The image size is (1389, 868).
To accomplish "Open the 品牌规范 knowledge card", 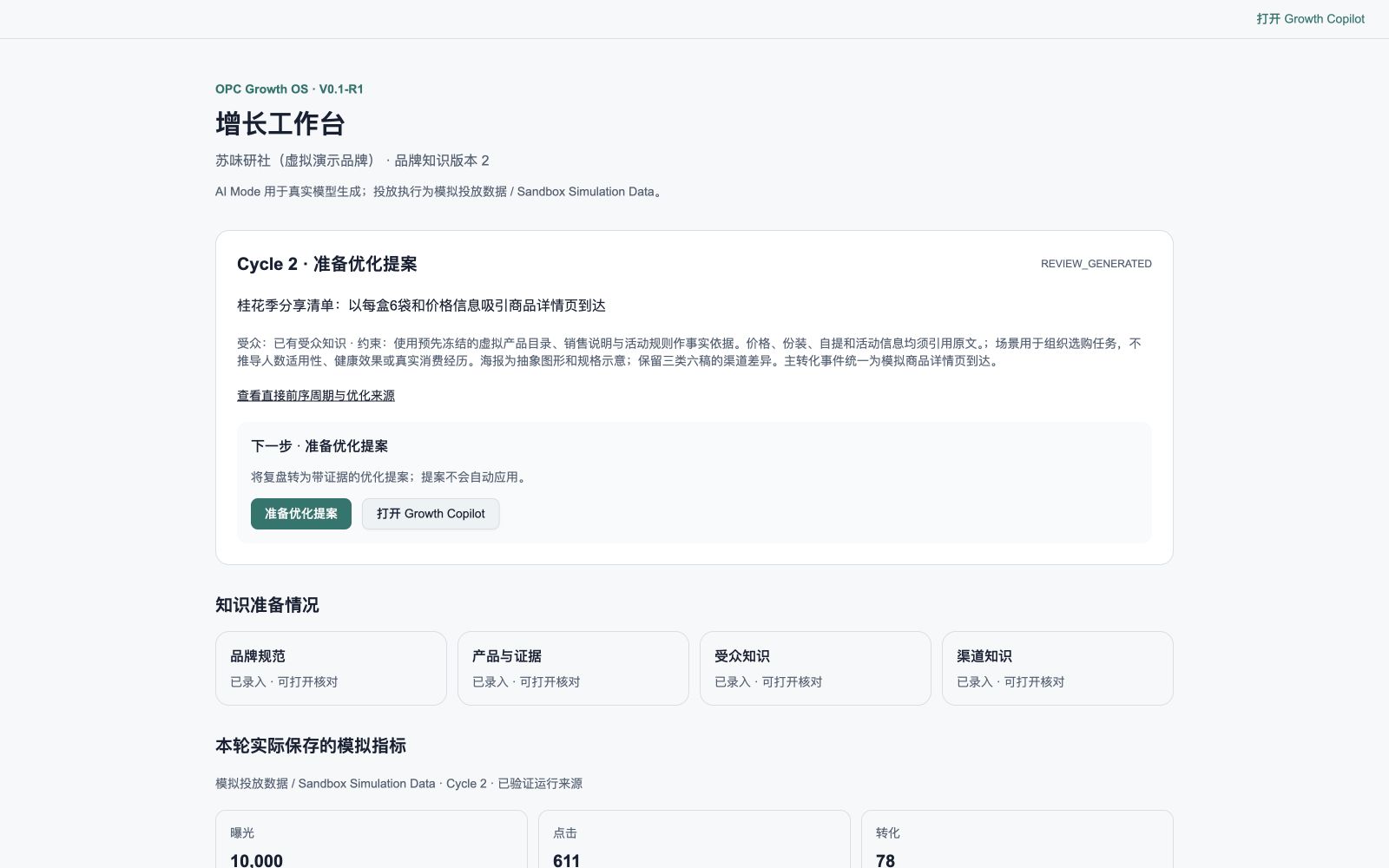I will click(x=331, y=668).
